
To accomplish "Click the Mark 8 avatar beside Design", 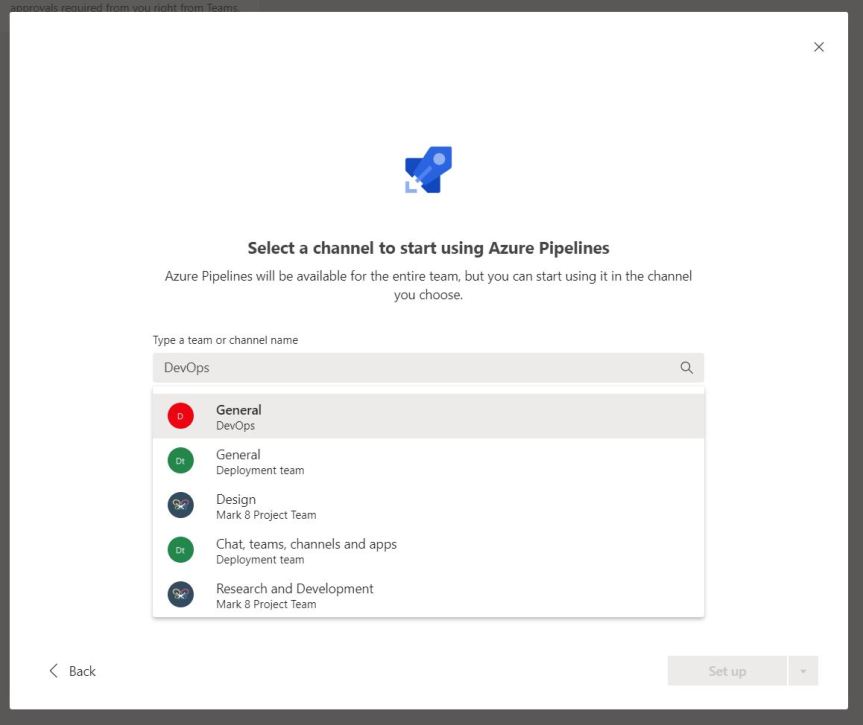I will [180, 506].
